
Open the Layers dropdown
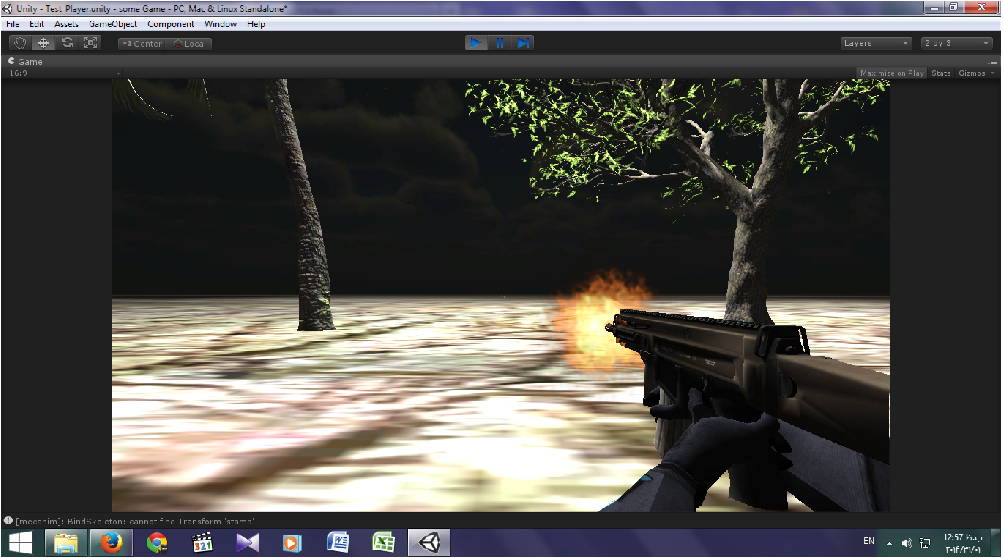coord(876,43)
